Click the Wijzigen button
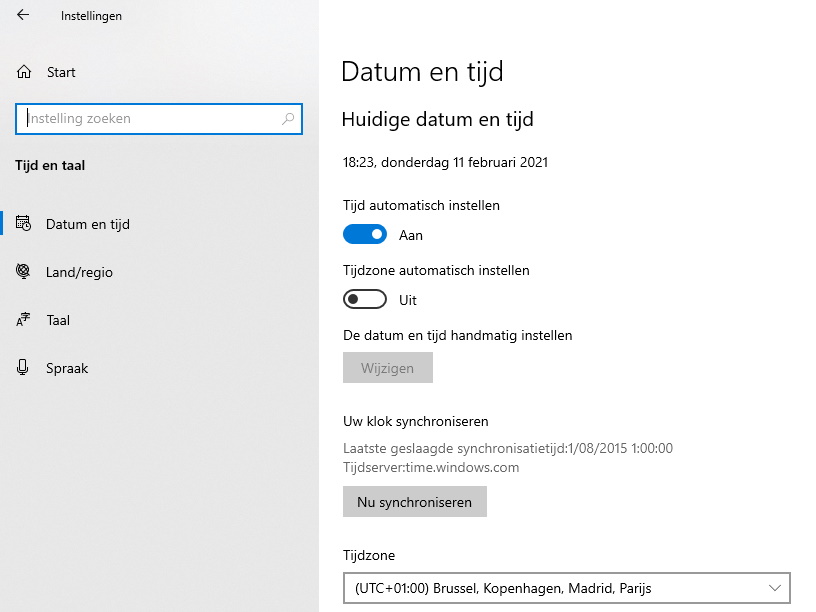 point(388,367)
